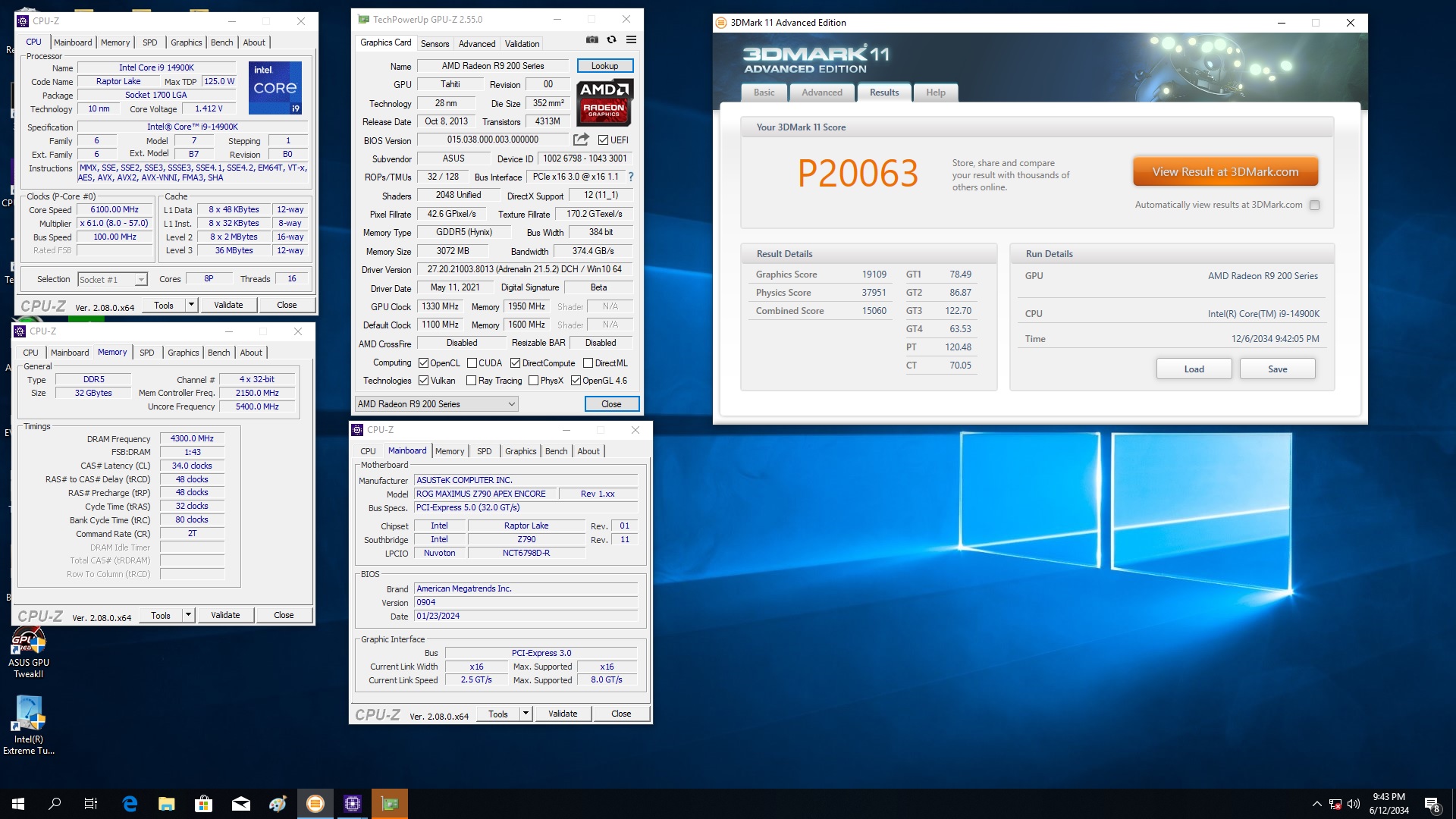Toggle Ray Tracing checkbox
1456x819 pixels.
click(471, 381)
